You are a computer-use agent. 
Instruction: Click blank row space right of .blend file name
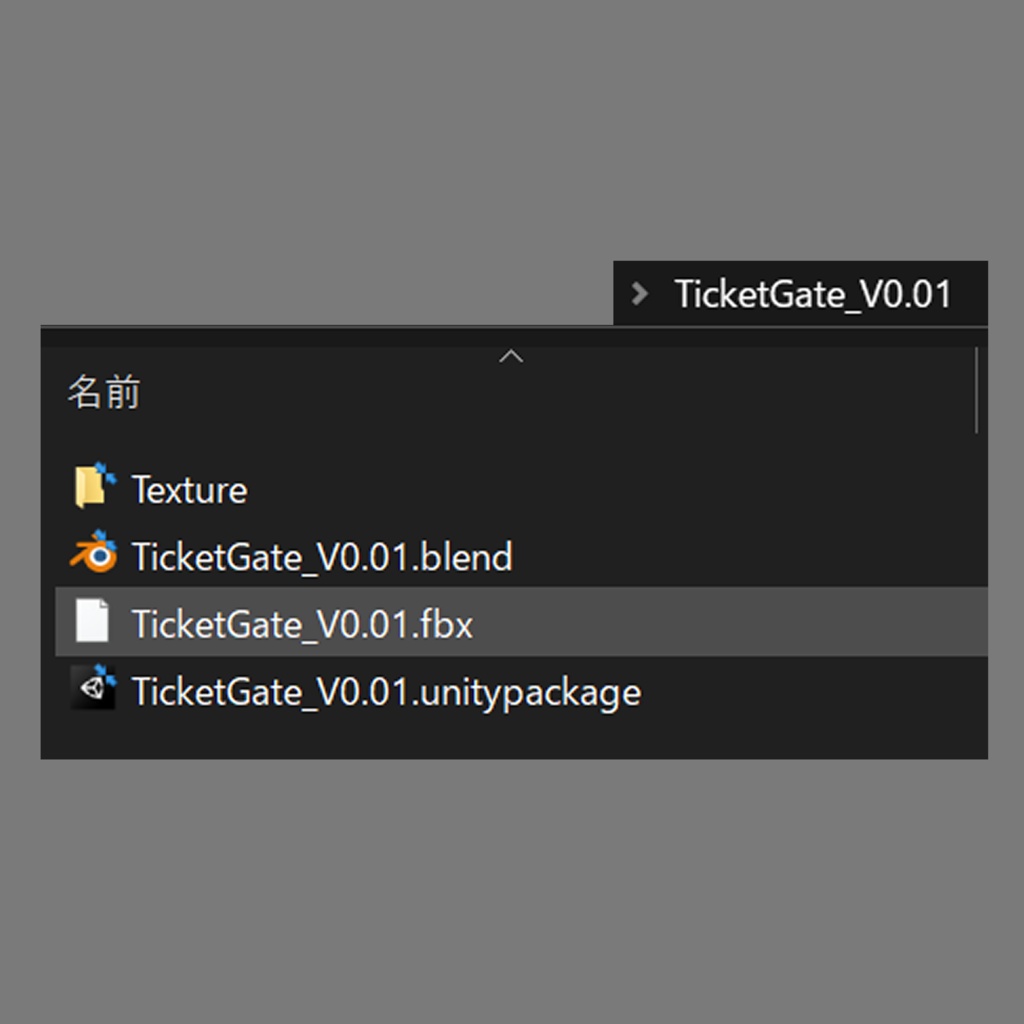pyautogui.click(x=740, y=557)
